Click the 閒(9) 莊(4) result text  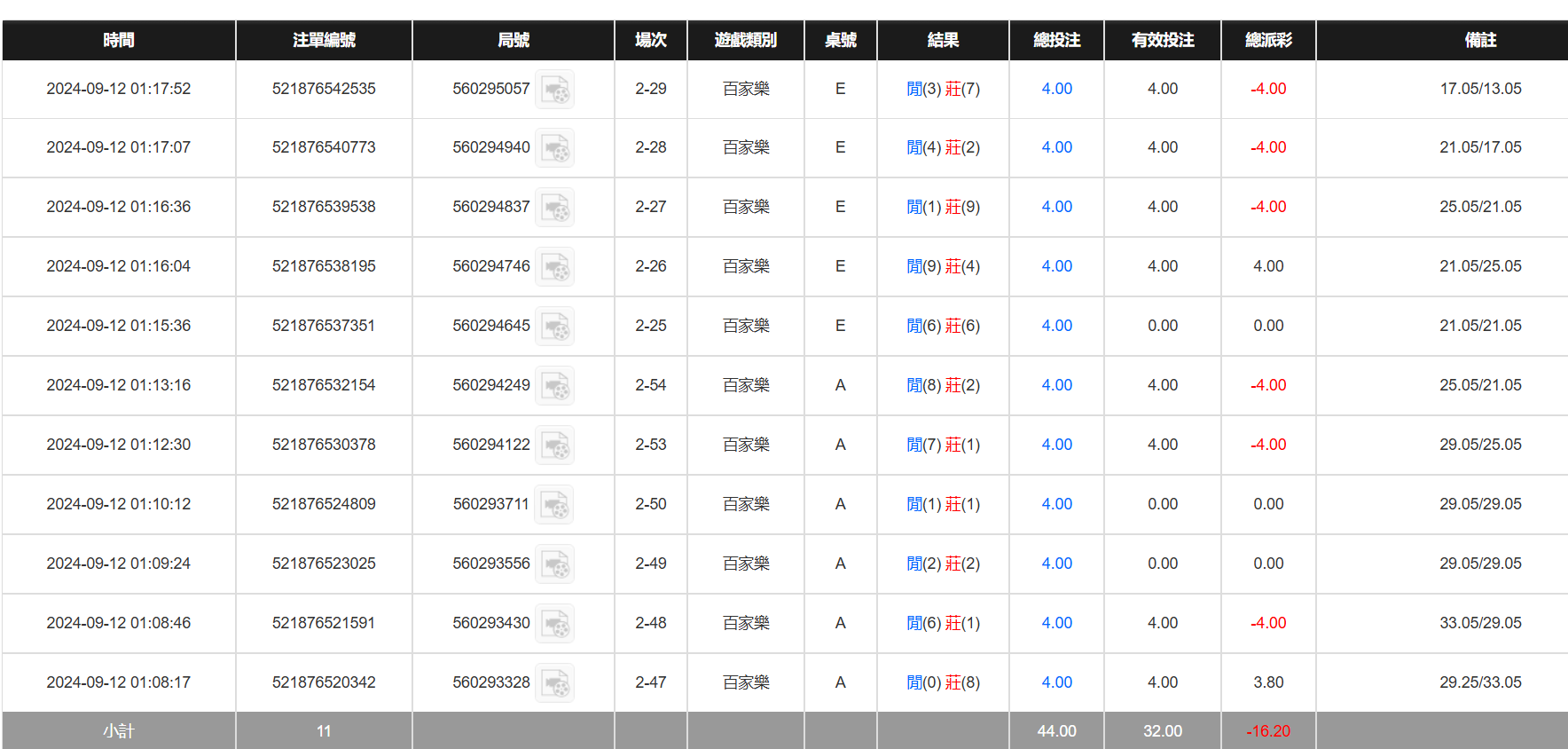[x=943, y=266]
